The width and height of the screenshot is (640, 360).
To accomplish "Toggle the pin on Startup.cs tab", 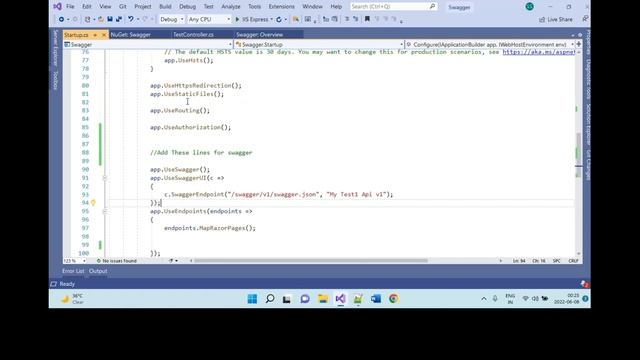I will (95, 35).
